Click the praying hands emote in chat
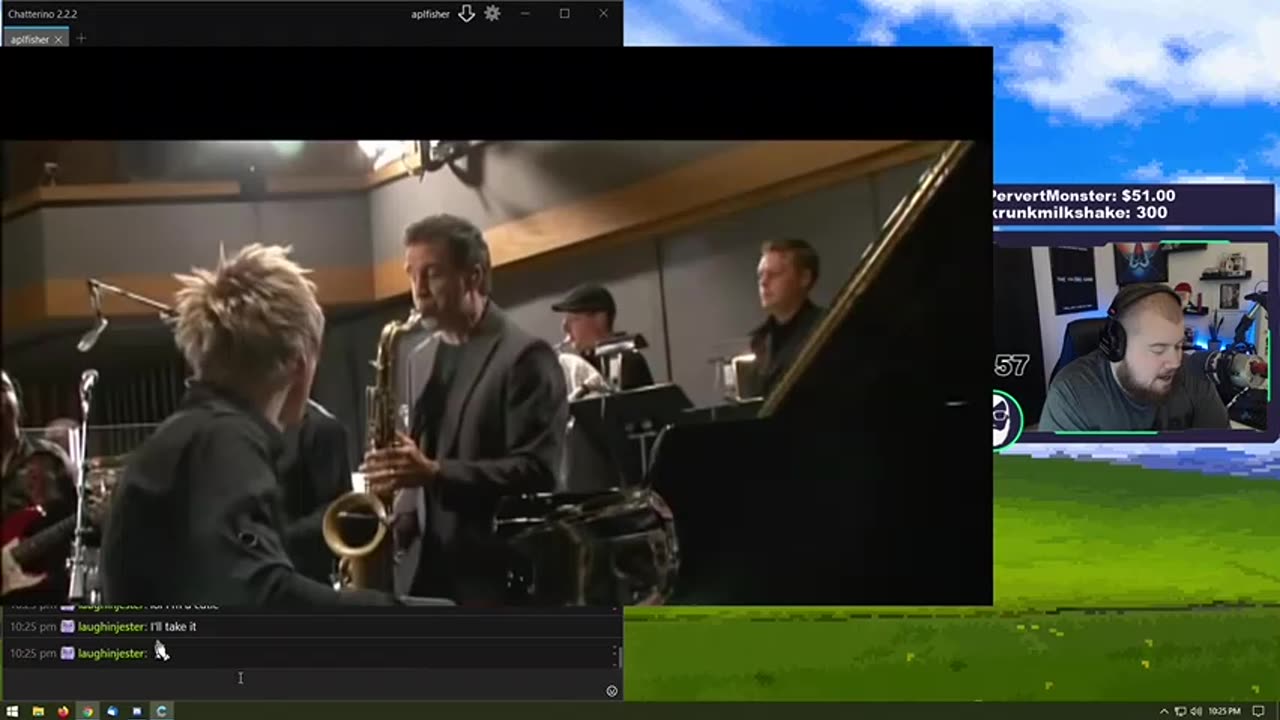 [161, 652]
